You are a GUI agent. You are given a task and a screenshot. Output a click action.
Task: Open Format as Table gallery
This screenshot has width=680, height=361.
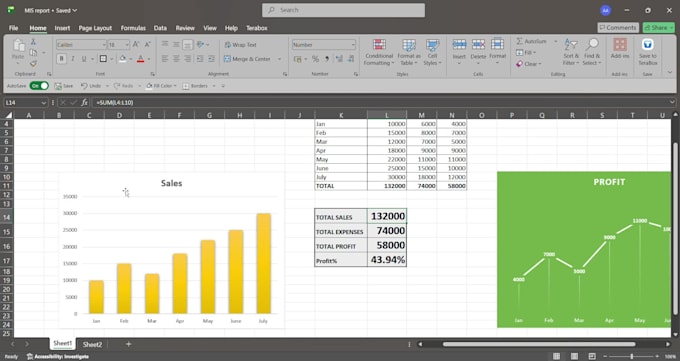[409, 52]
